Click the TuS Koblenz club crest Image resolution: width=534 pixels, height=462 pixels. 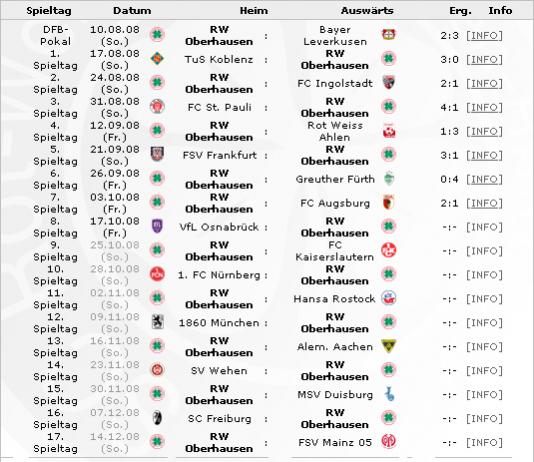click(157, 59)
